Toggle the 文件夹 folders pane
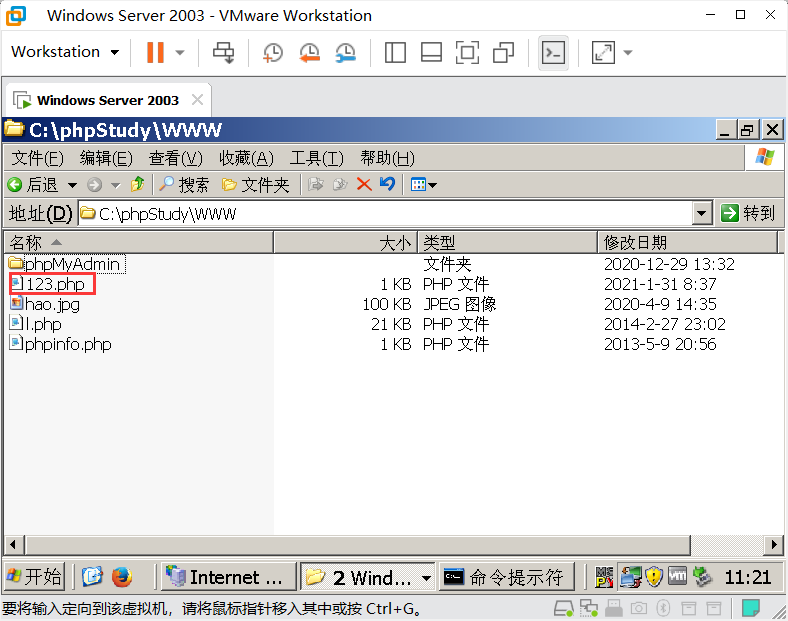Screen dimensions: 788x621 [255, 185]
